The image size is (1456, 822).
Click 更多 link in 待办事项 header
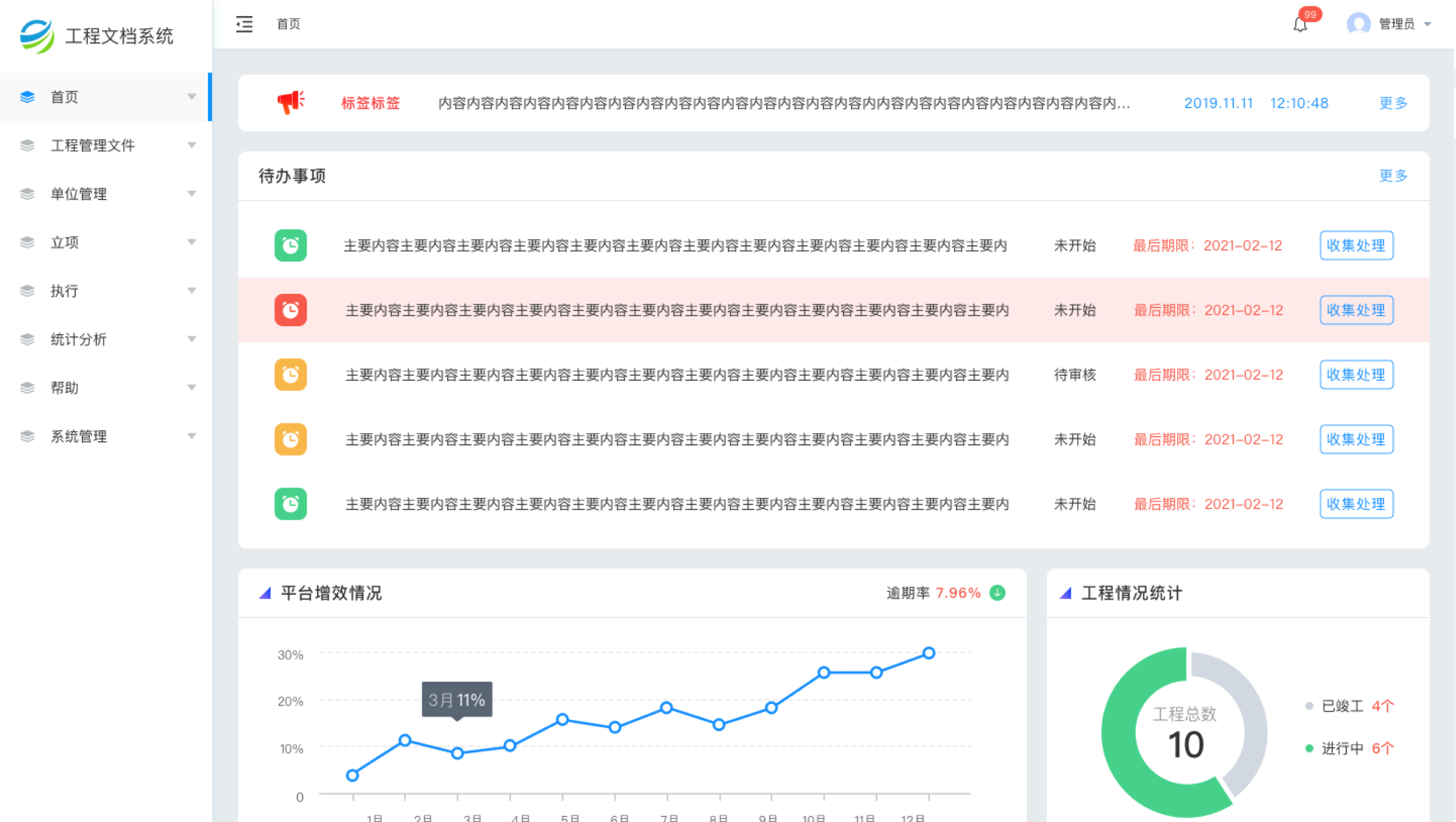click(x=1393, y=176)
